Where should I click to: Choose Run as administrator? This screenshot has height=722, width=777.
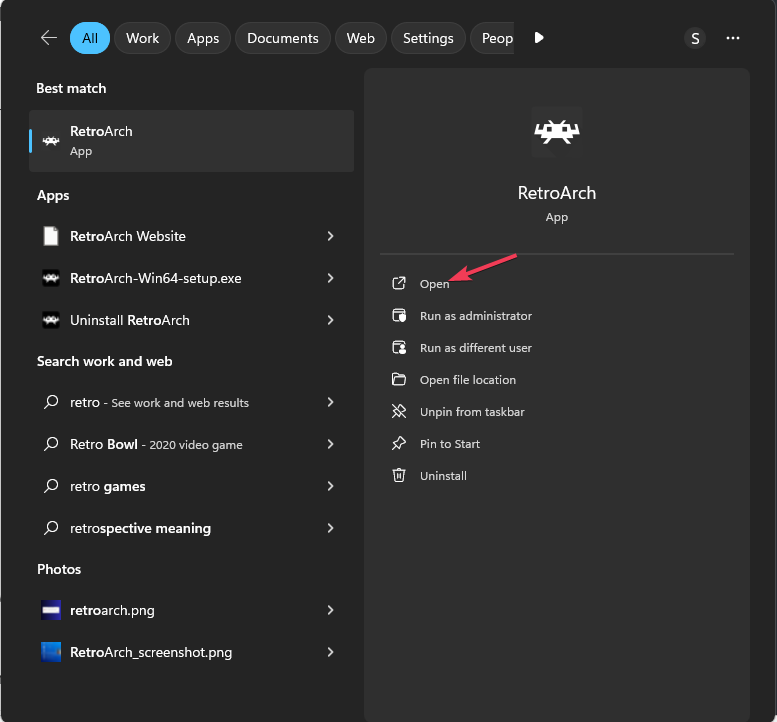coord(476,316)
